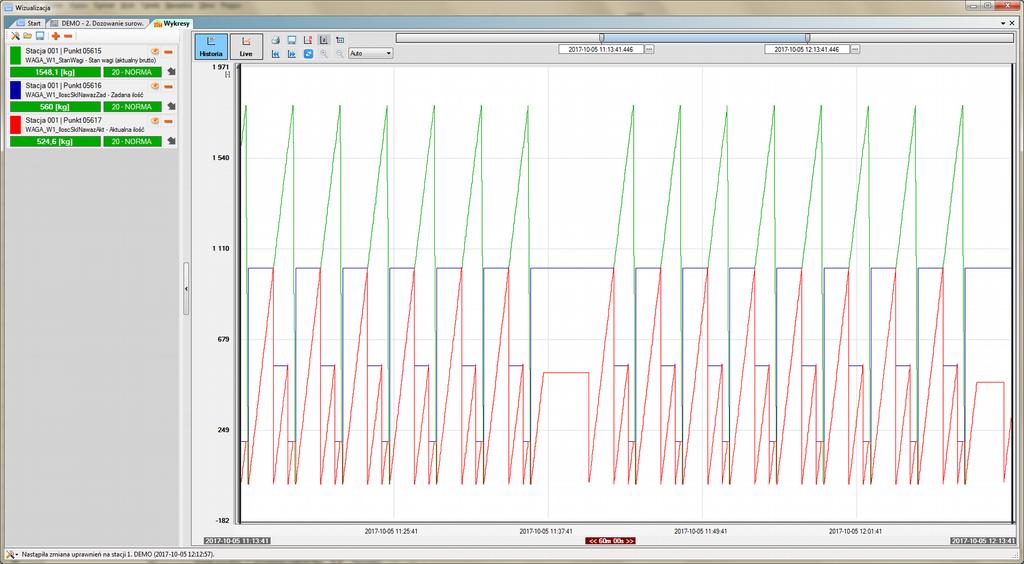The image size is (1024, 564).
Task: Click the right handle of the time range slider
Action: [x=808, y=38]
